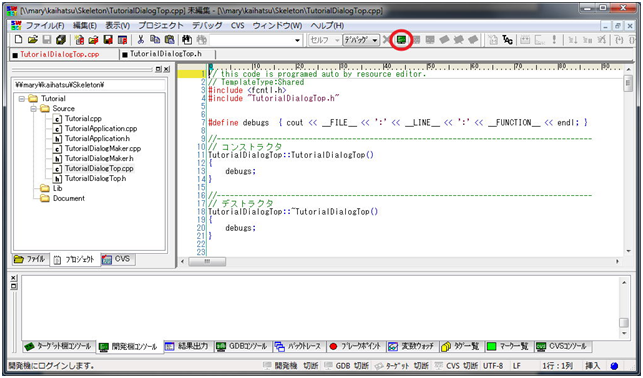Click the development machine login icon
Screen dimensions: 643x378
(x=401, y=40)
